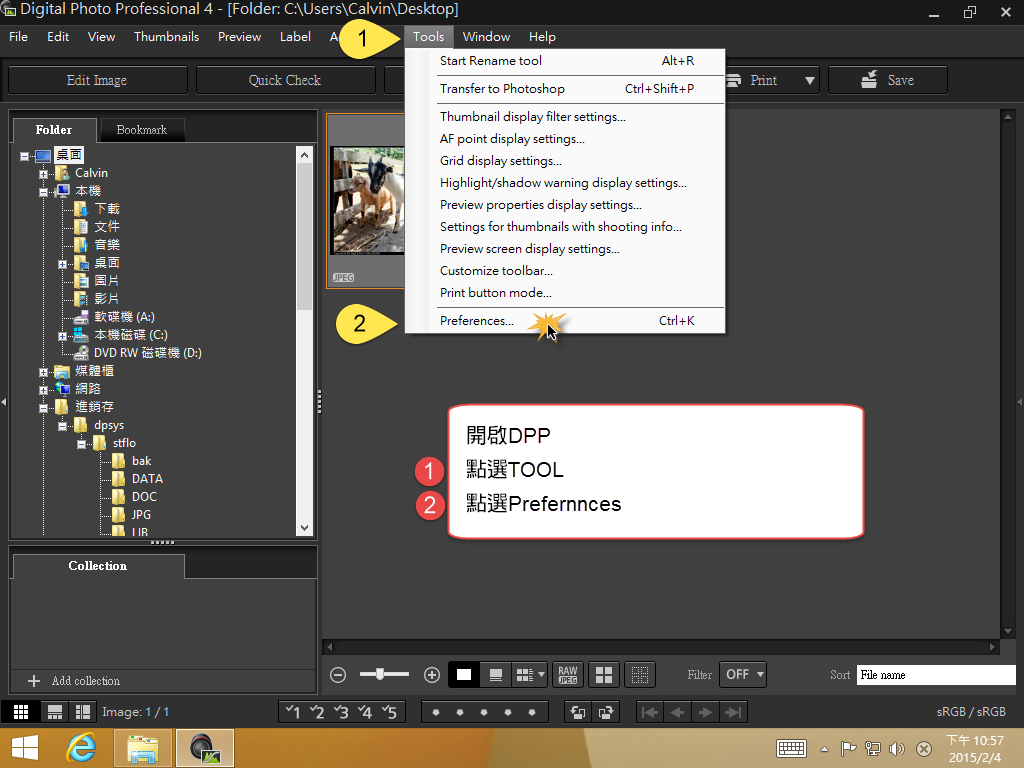
Task: Choose Preferences... from the Tools menu
Action: [565, 321]
